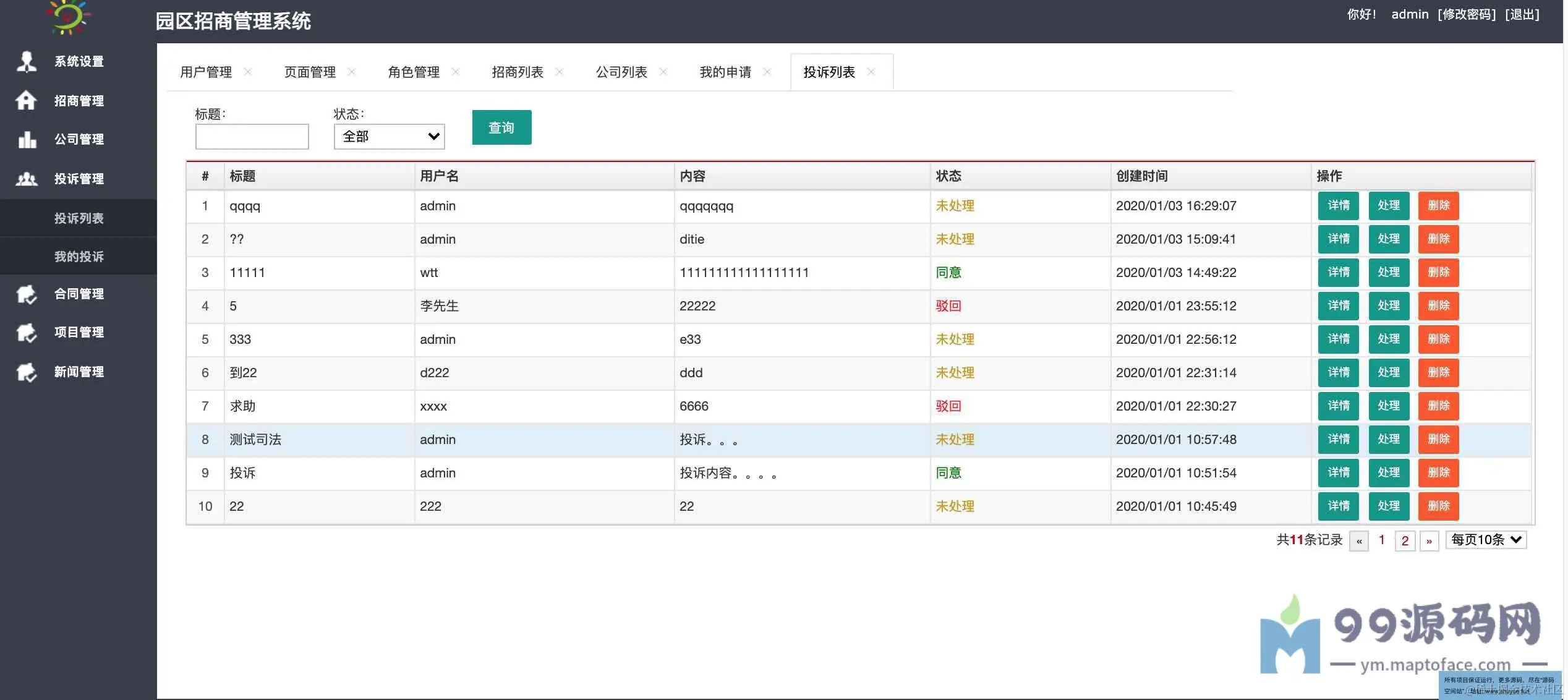
Task: Click the colorful app logo icon
Action: pyautogui.click(x=69, y=16)
